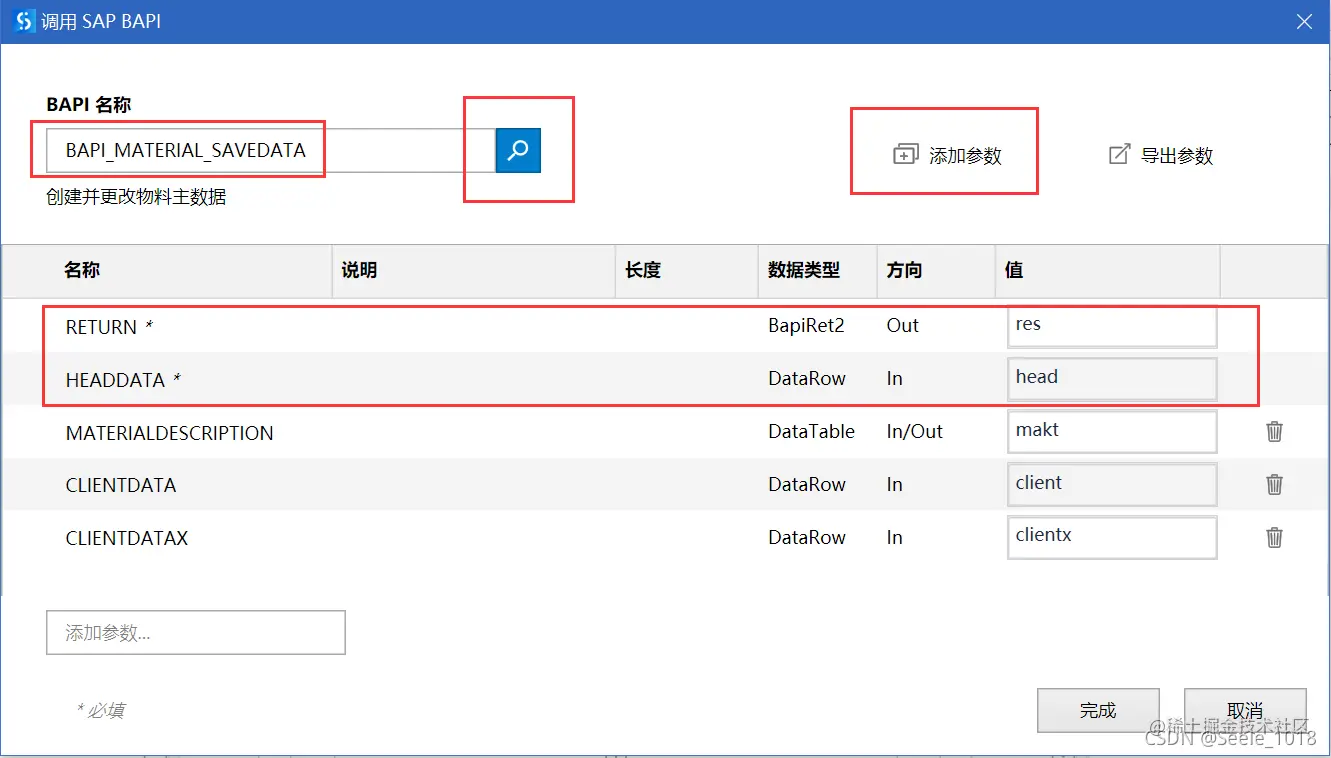Click the In direction of HEADDATA row
This screenshot has height=758, width=1331.
point(894,379)
